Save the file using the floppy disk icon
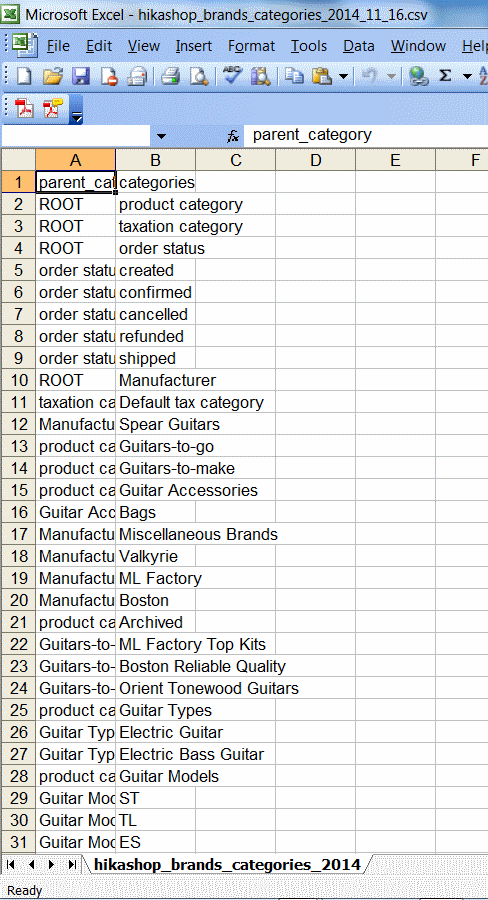Viewport: 488px width, 900px height. point(80,76)
